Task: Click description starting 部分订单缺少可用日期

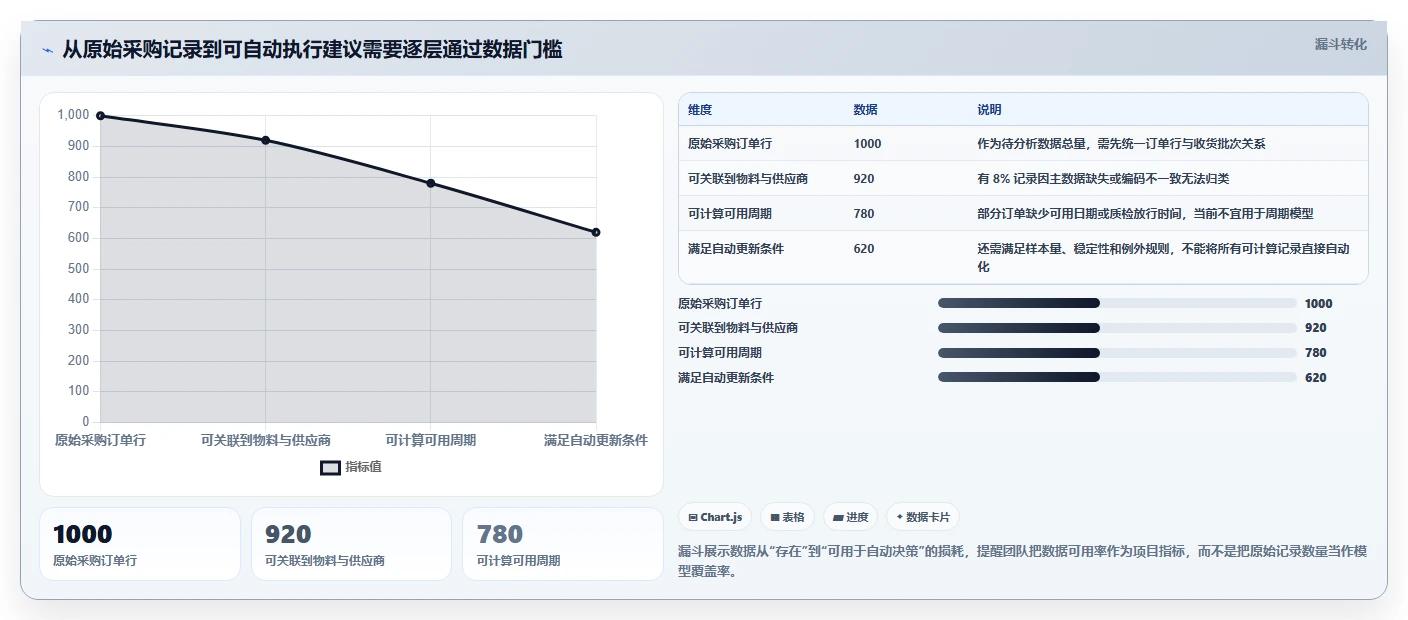Action: click(x=1145, y=214)
